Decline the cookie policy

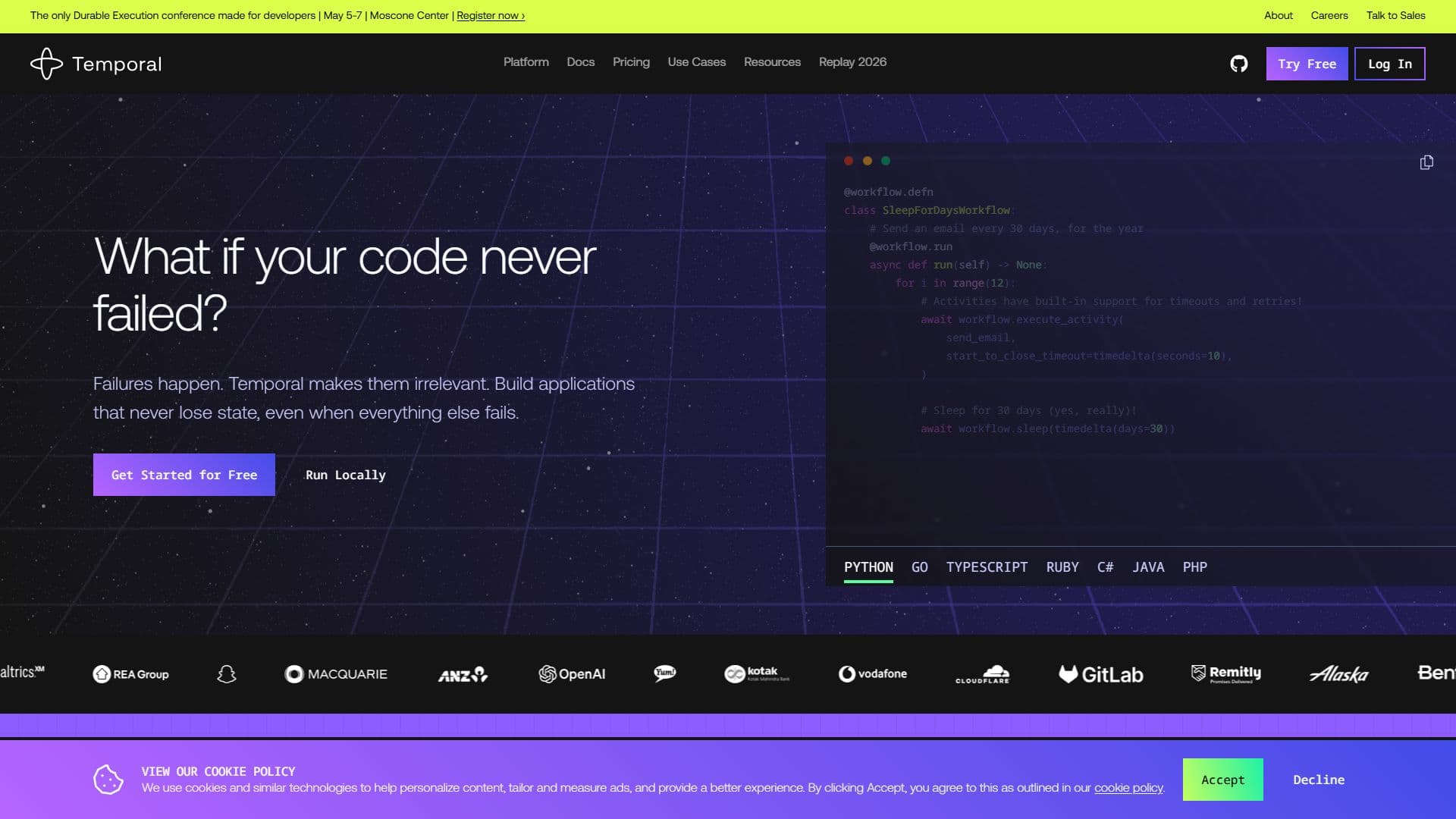pos(1319,780)
